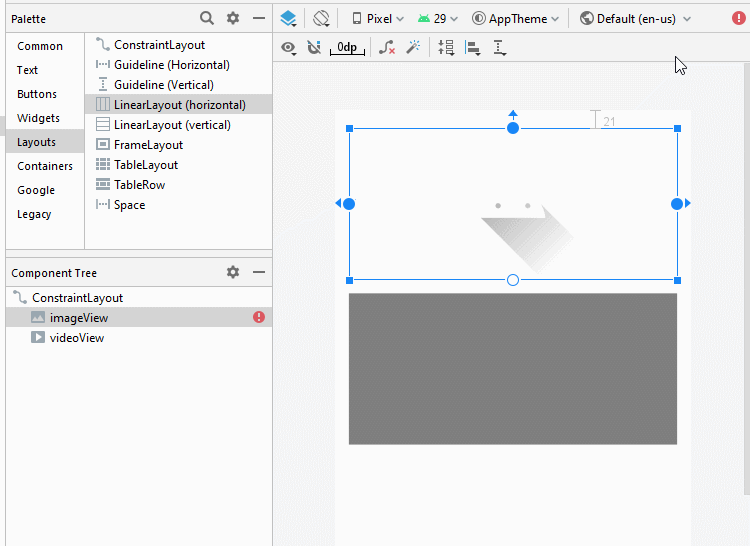Pick LinearLayout (vertical) from the palette
The image size is (750, 546).
tap(178, 124)
